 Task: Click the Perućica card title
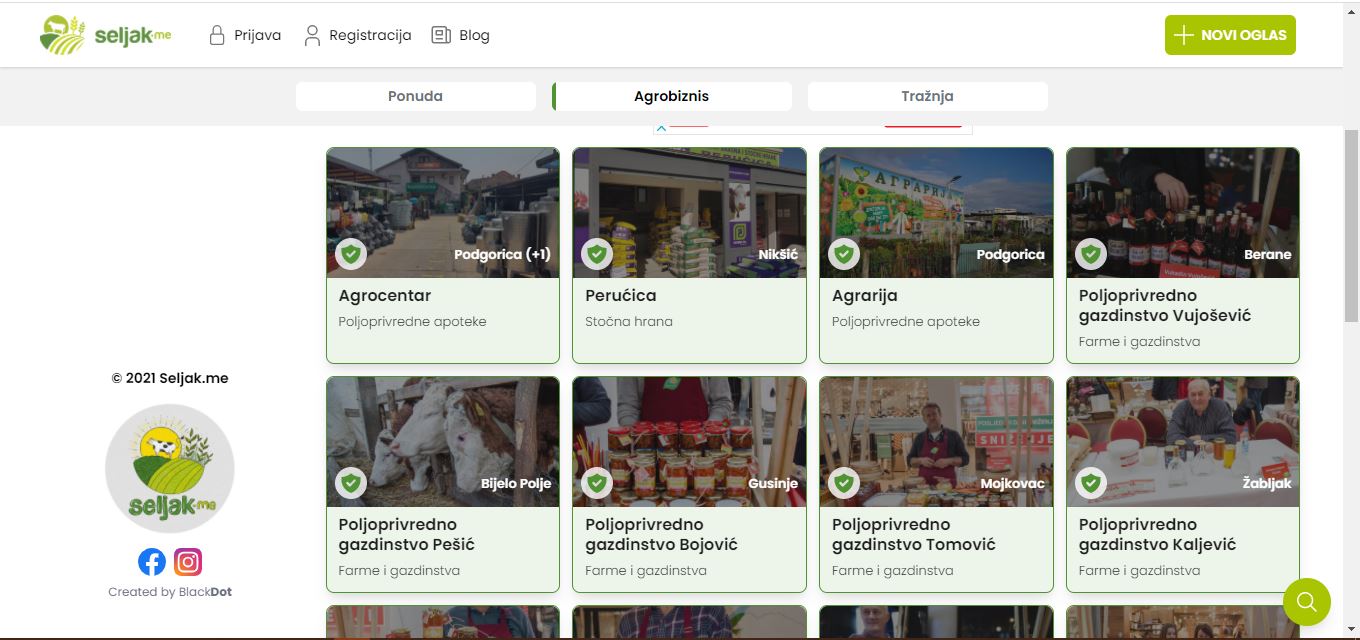tap(621, 296)
